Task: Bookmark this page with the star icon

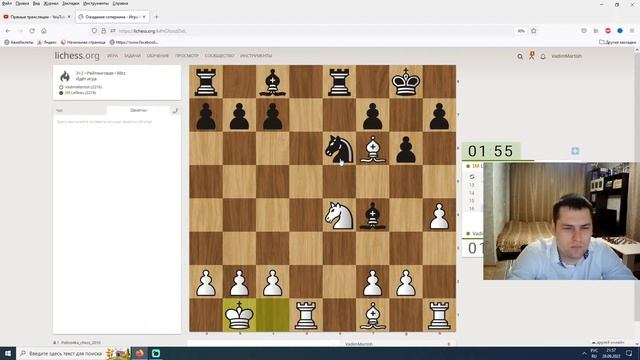Action: [533, 31]
